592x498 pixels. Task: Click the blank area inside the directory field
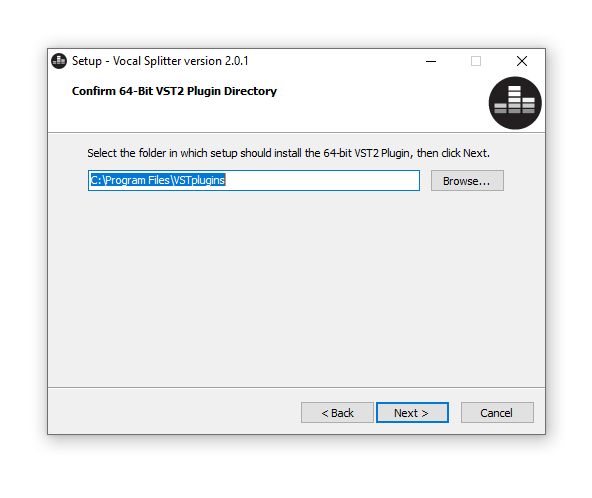point(322,180)
